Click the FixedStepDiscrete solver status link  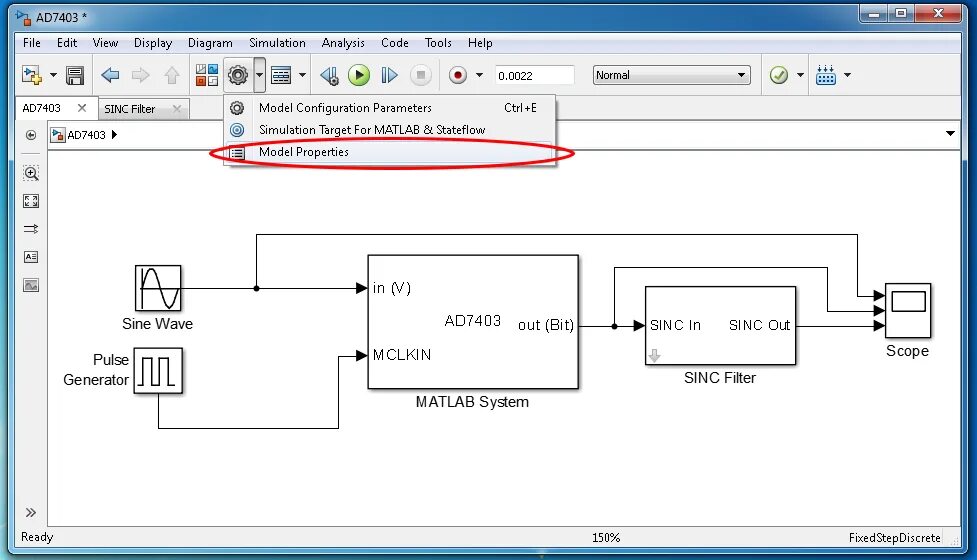click(894, 538)
